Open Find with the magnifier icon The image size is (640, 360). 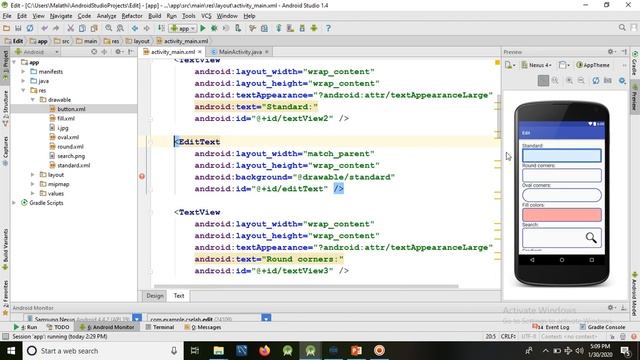109,28
